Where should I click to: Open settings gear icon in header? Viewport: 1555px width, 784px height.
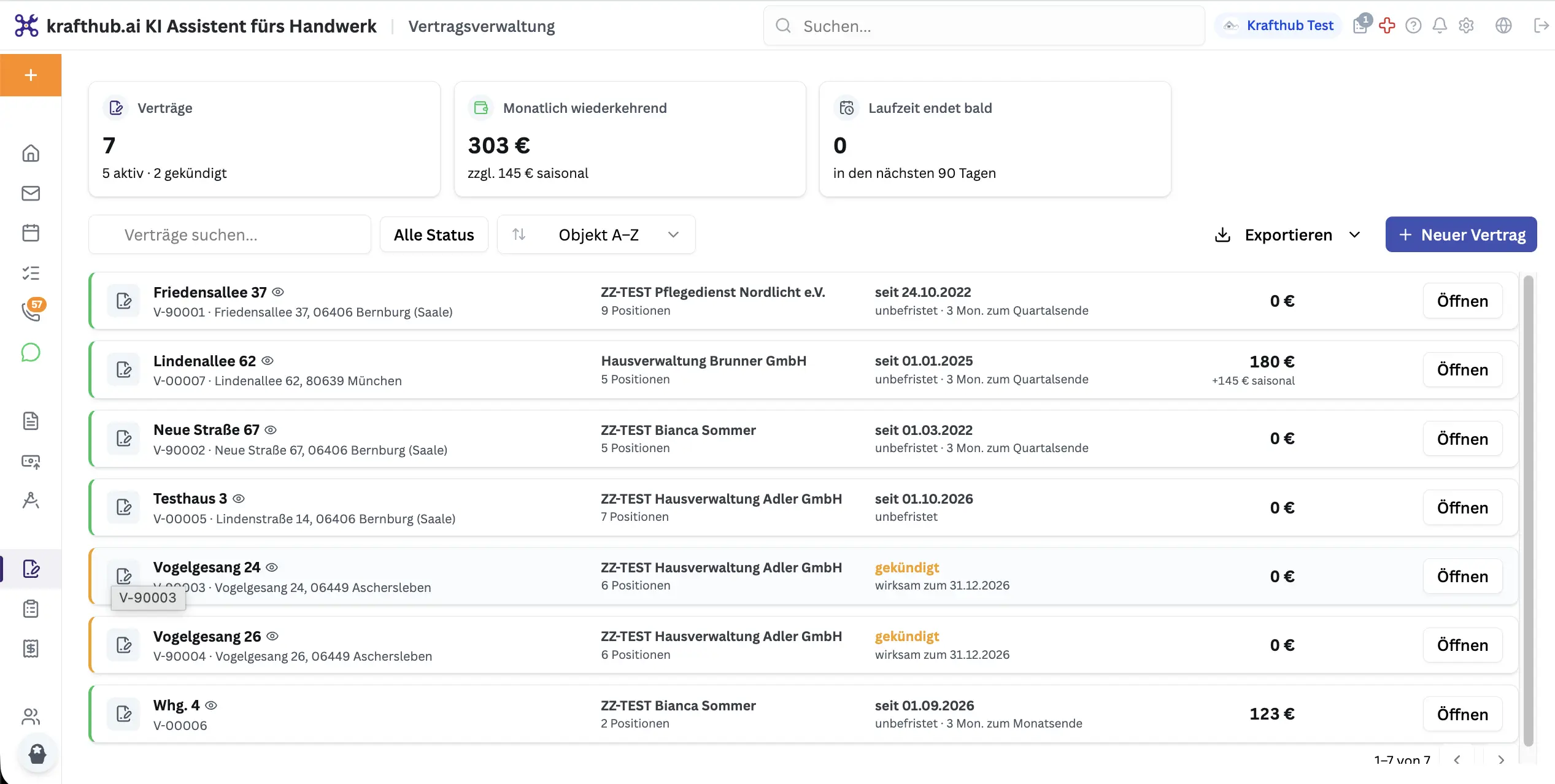1466,25
